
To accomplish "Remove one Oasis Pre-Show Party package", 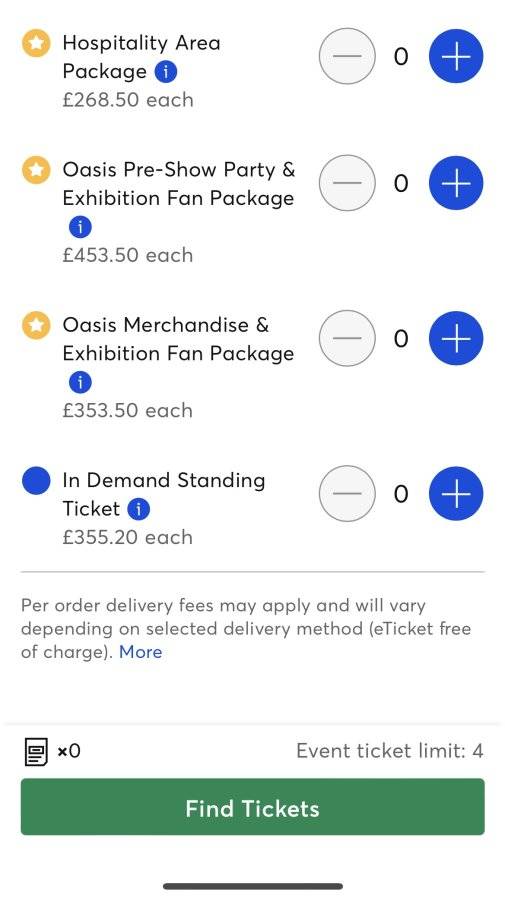I will click(347, 183).
